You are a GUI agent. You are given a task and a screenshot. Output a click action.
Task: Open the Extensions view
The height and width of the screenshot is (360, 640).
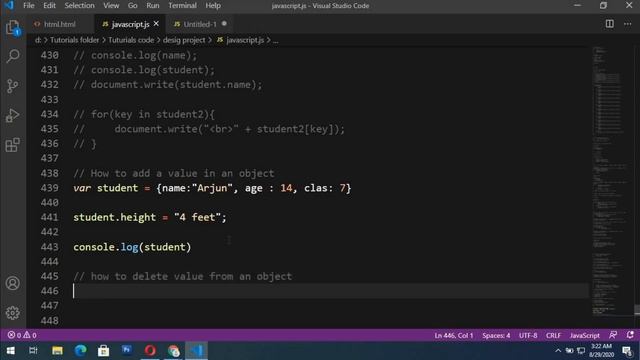13,145
